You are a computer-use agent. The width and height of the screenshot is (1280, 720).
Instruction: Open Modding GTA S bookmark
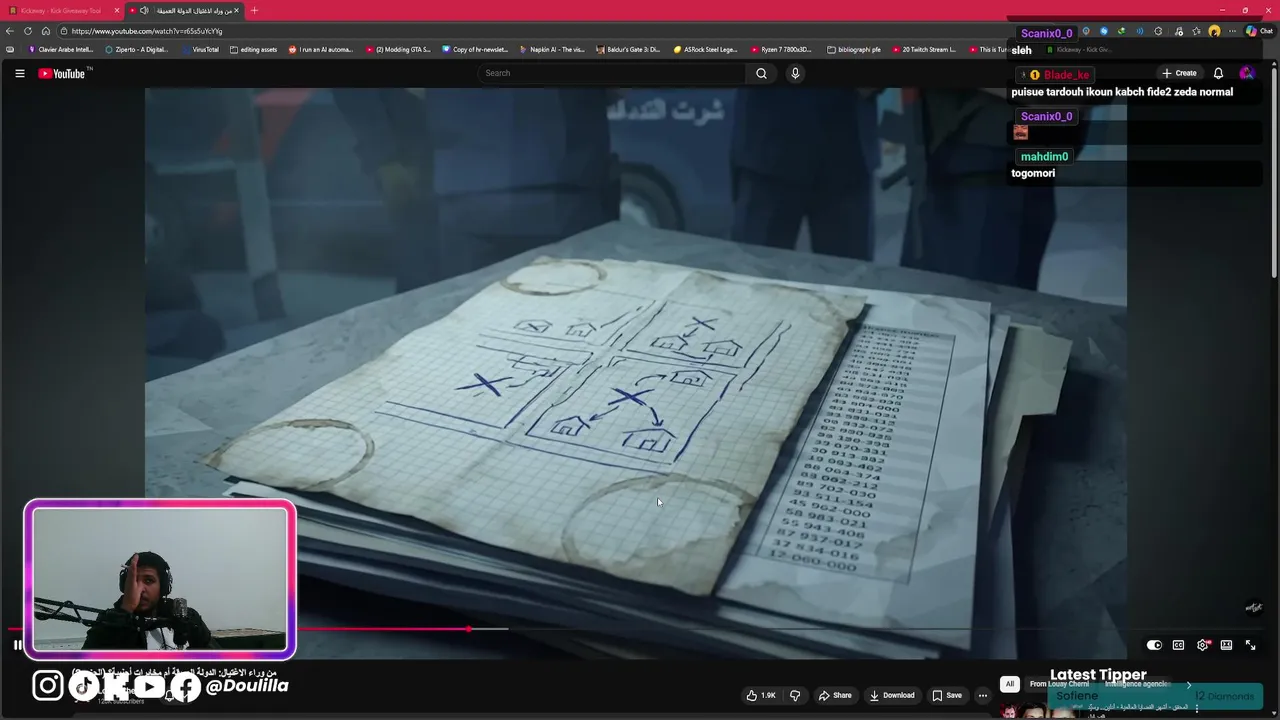pos(398,49)
